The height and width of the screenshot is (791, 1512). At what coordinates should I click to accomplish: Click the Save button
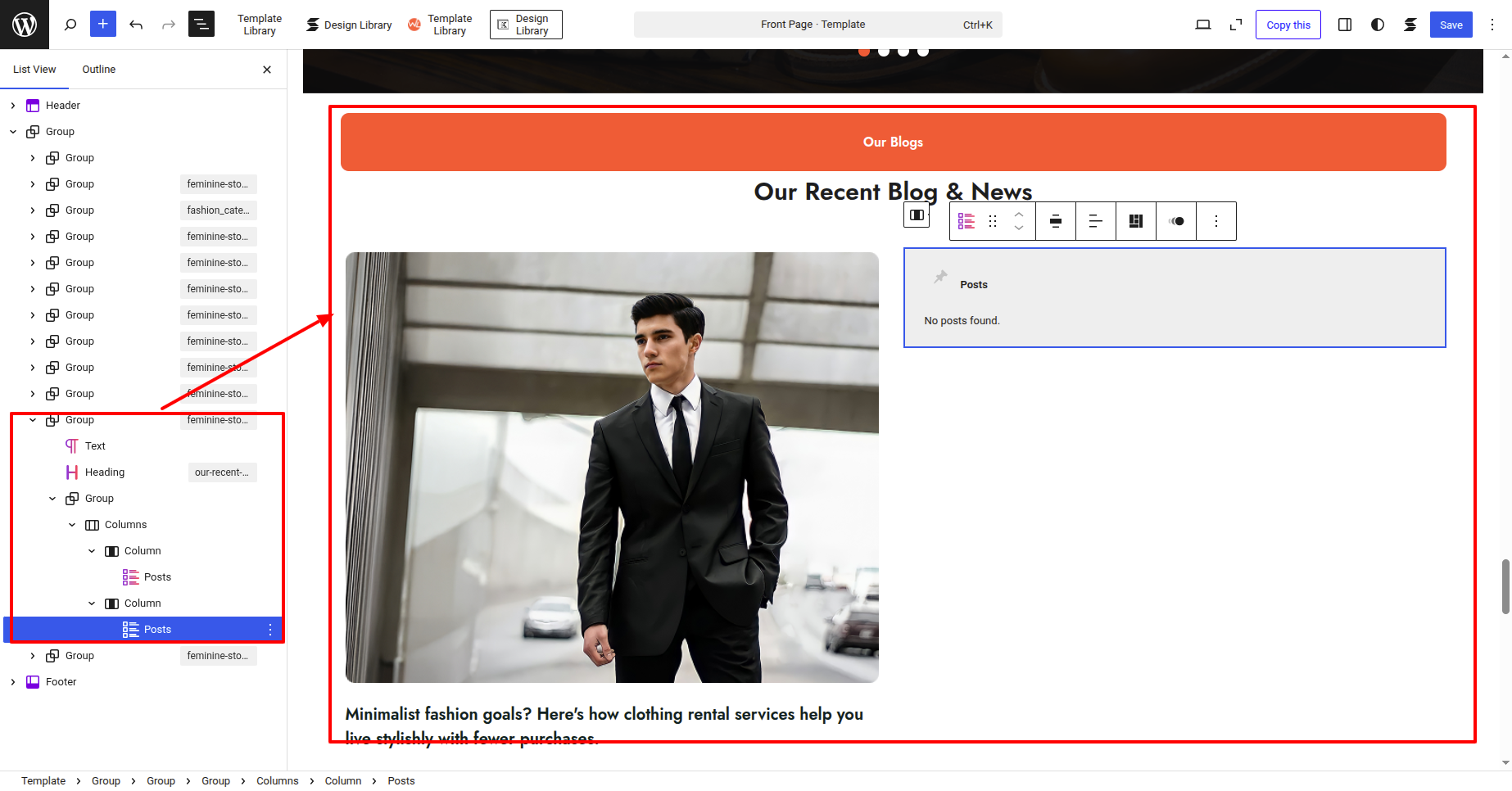pos(1451,25)
